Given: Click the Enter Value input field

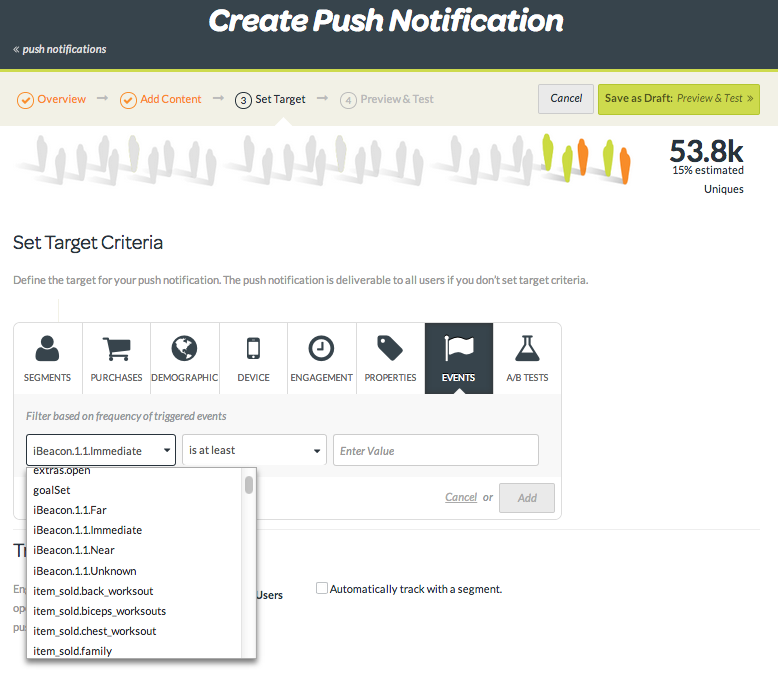Looking at the screenshot, I should pos(435,450).
